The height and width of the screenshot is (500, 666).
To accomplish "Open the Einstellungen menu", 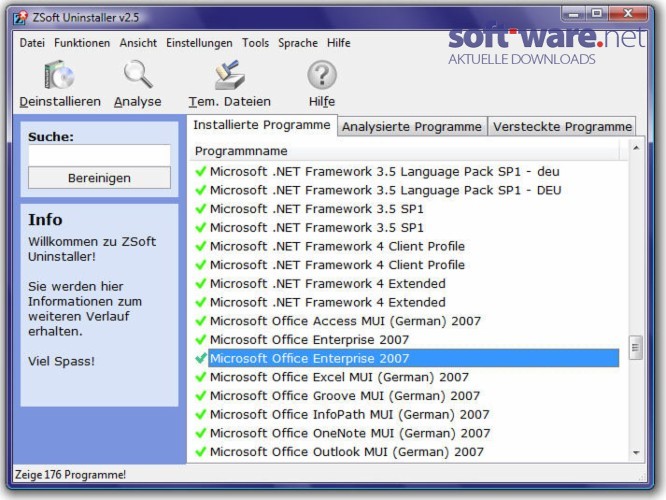I will point(199,43).
